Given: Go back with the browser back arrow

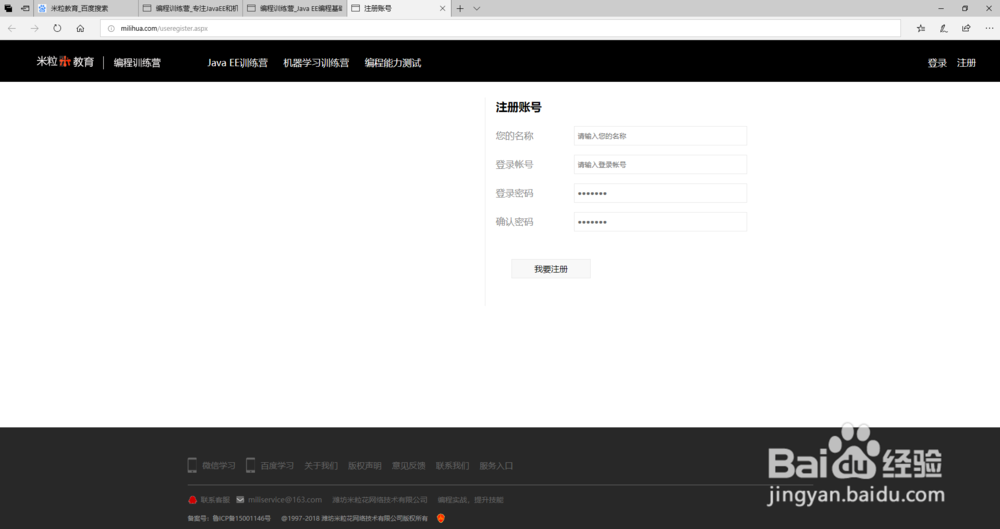Looking at the screenshot, I should pos(11,28).
